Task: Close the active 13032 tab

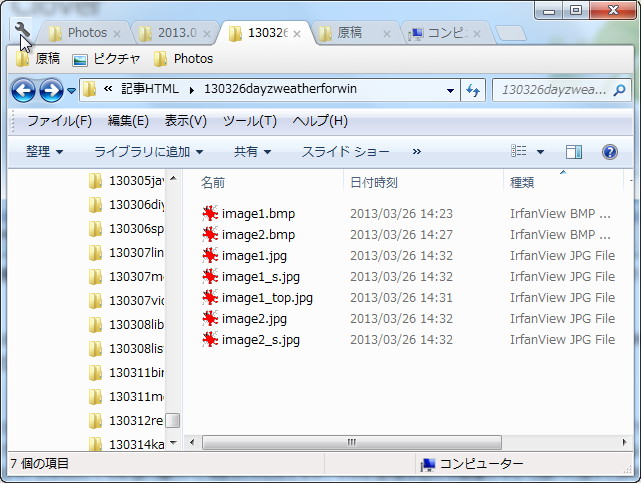Action: [x=297, y=34]
